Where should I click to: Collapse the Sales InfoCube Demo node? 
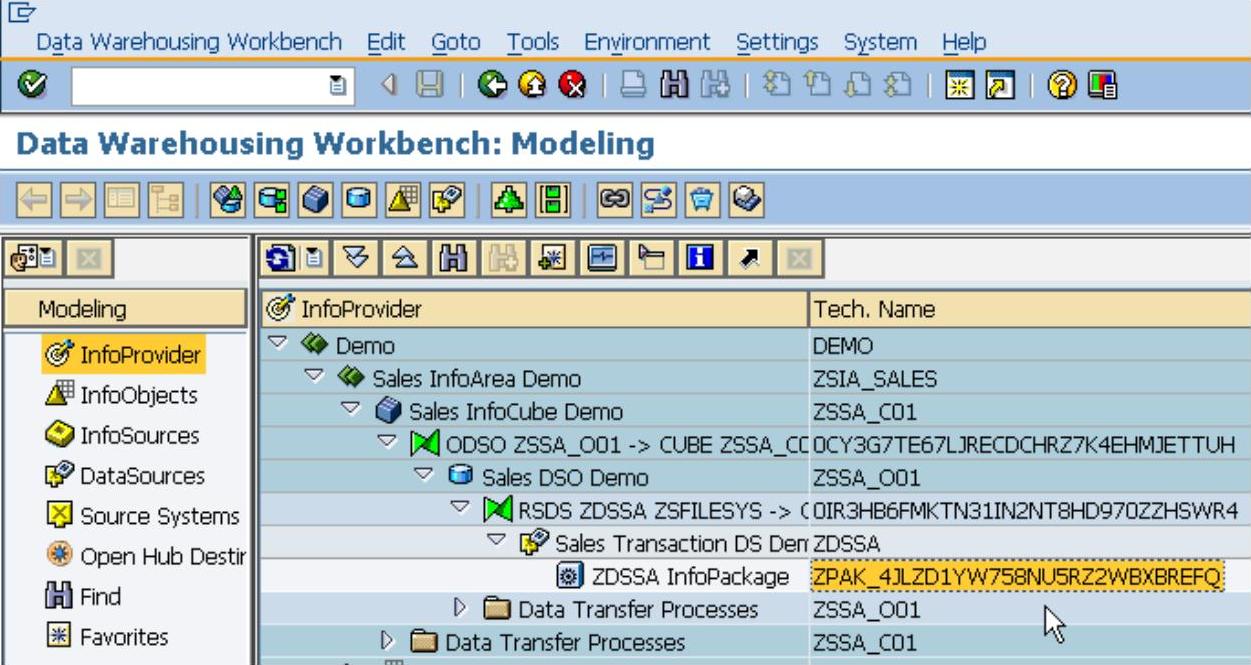point(351,409)
